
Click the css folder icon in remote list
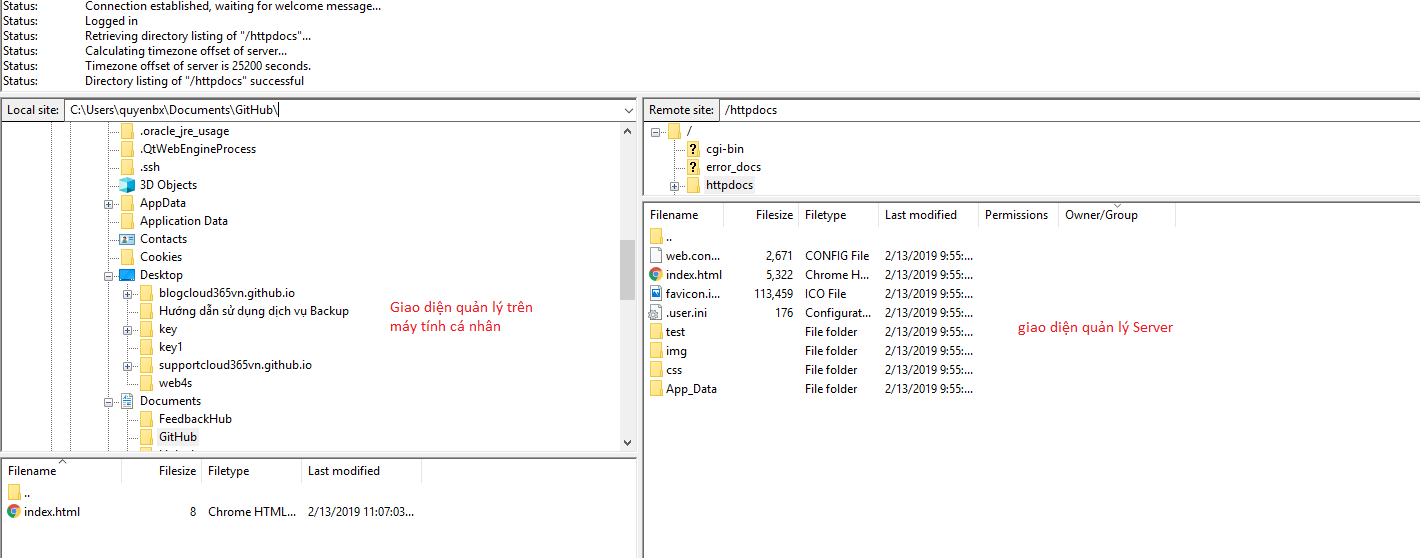[656, 370]
